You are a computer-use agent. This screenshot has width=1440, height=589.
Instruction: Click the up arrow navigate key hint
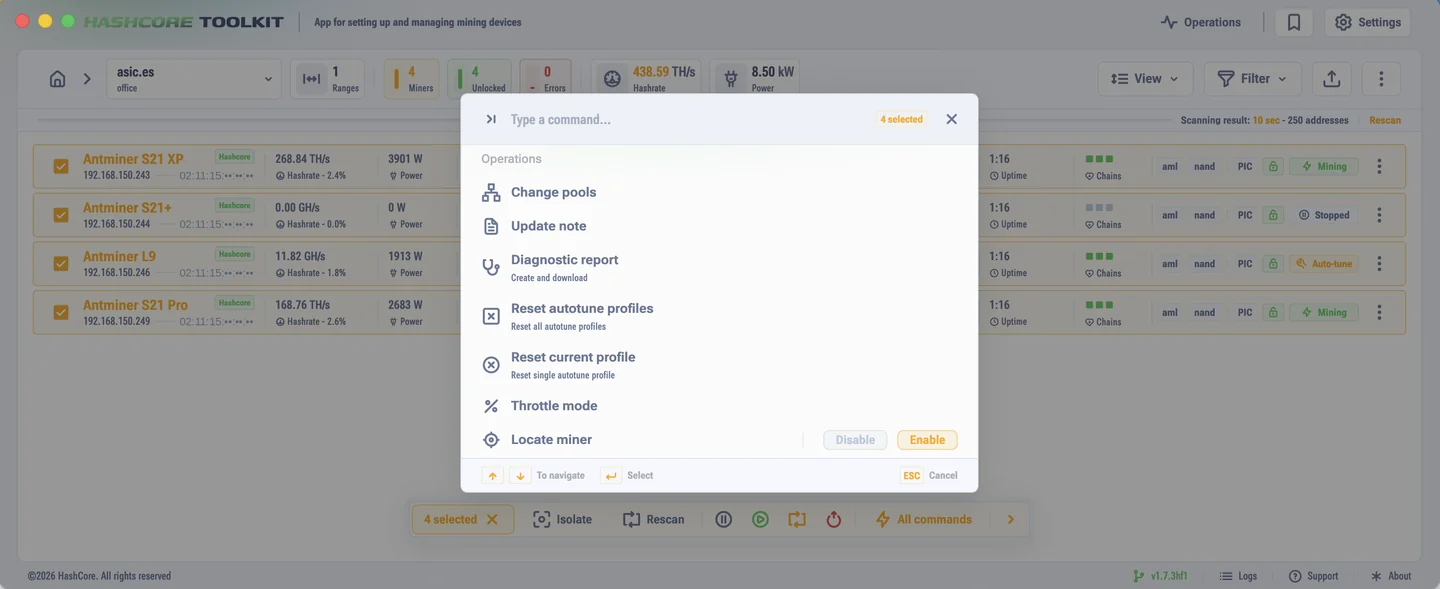tap(492, 476)
